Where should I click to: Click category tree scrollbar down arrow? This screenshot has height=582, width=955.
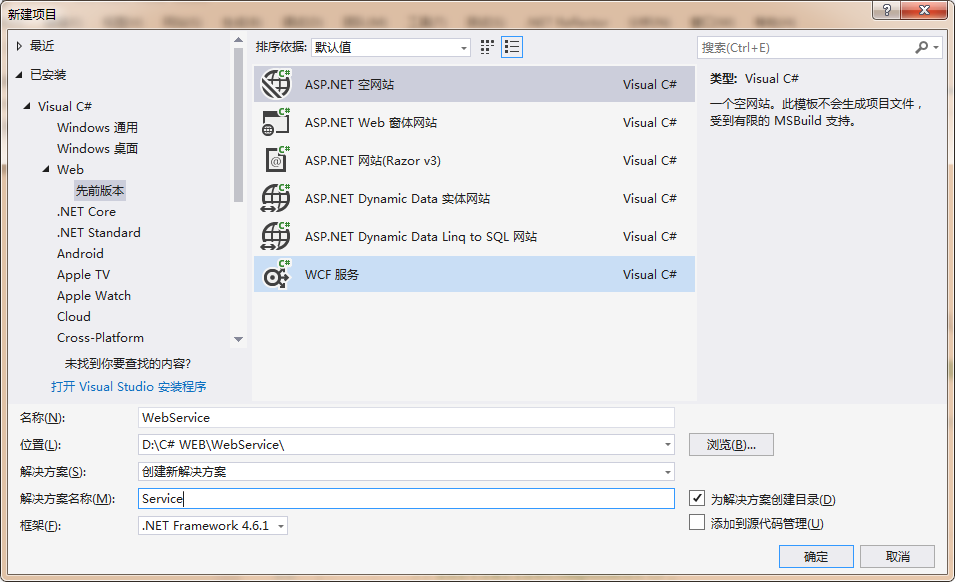tap(238, 339)
